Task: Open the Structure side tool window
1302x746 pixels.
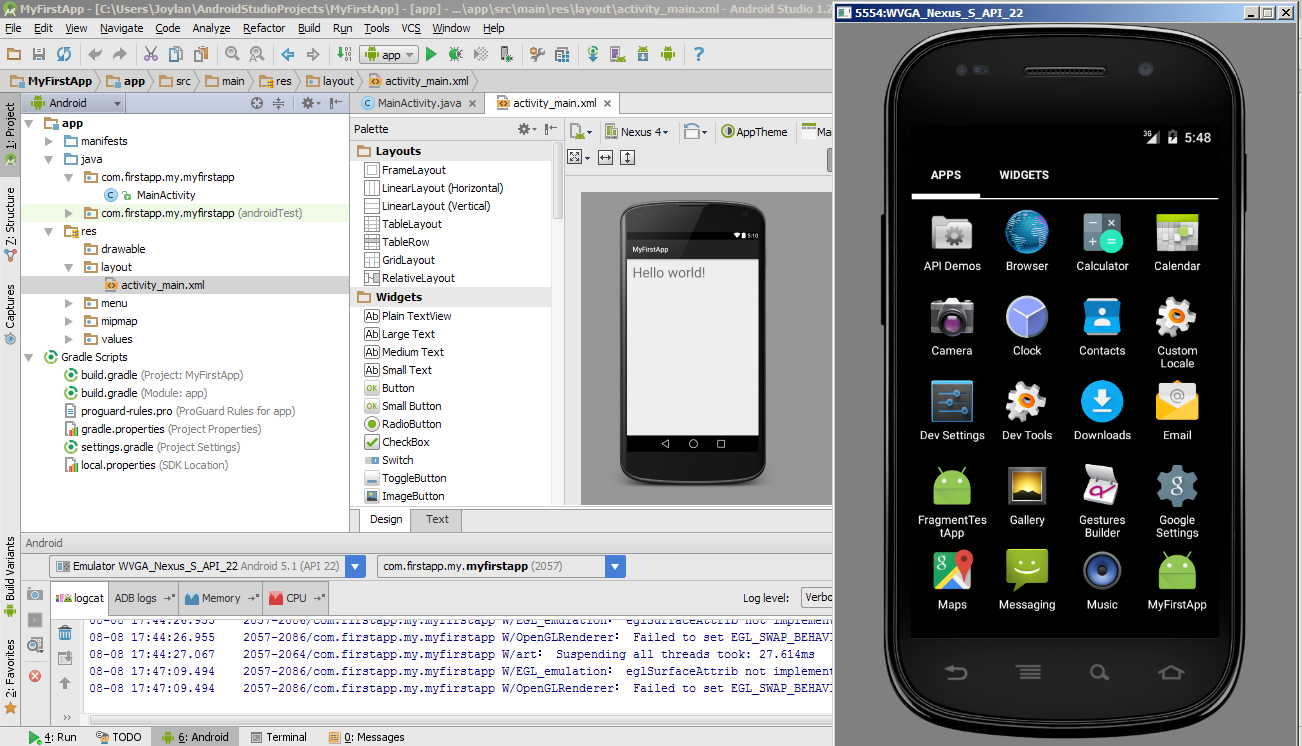Action: pos(10,224)
